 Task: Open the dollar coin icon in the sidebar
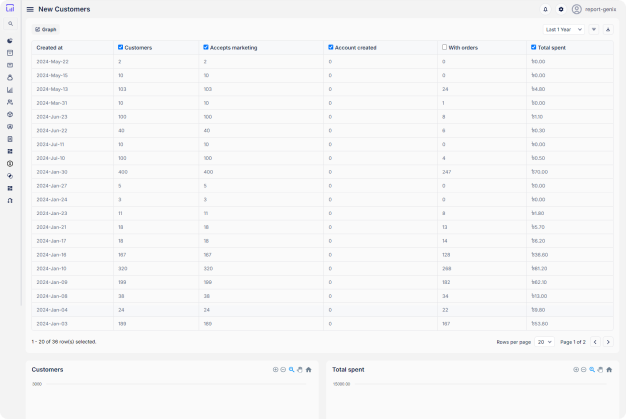10,164
